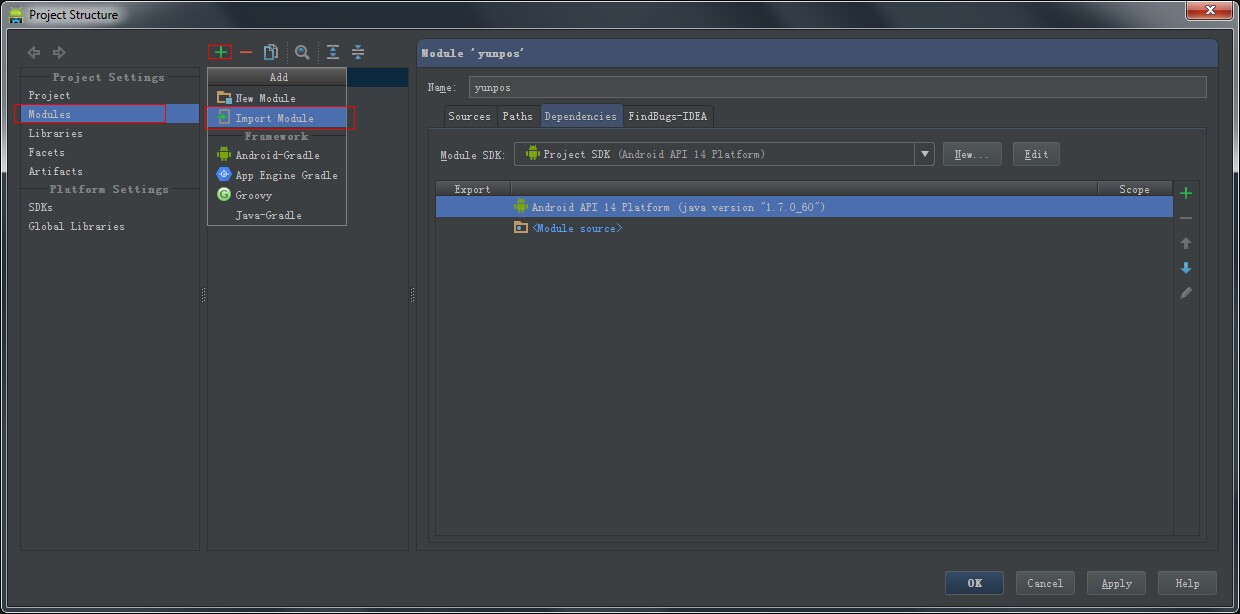Select Groovy framework entry
The width and height of the screenshot is (1240, 614).
click(x=277, y=195)
